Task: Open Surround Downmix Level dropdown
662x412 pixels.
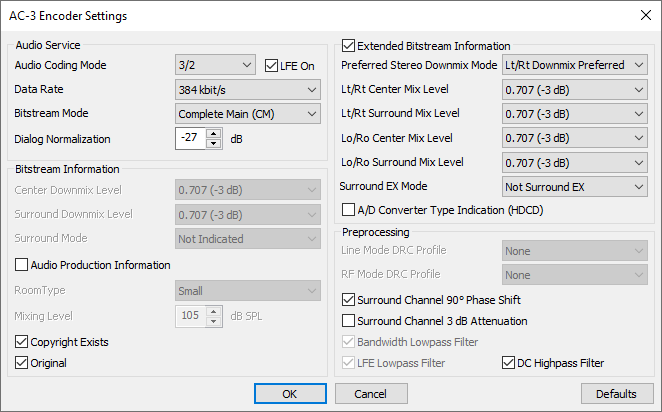Action: click(248, 214)
